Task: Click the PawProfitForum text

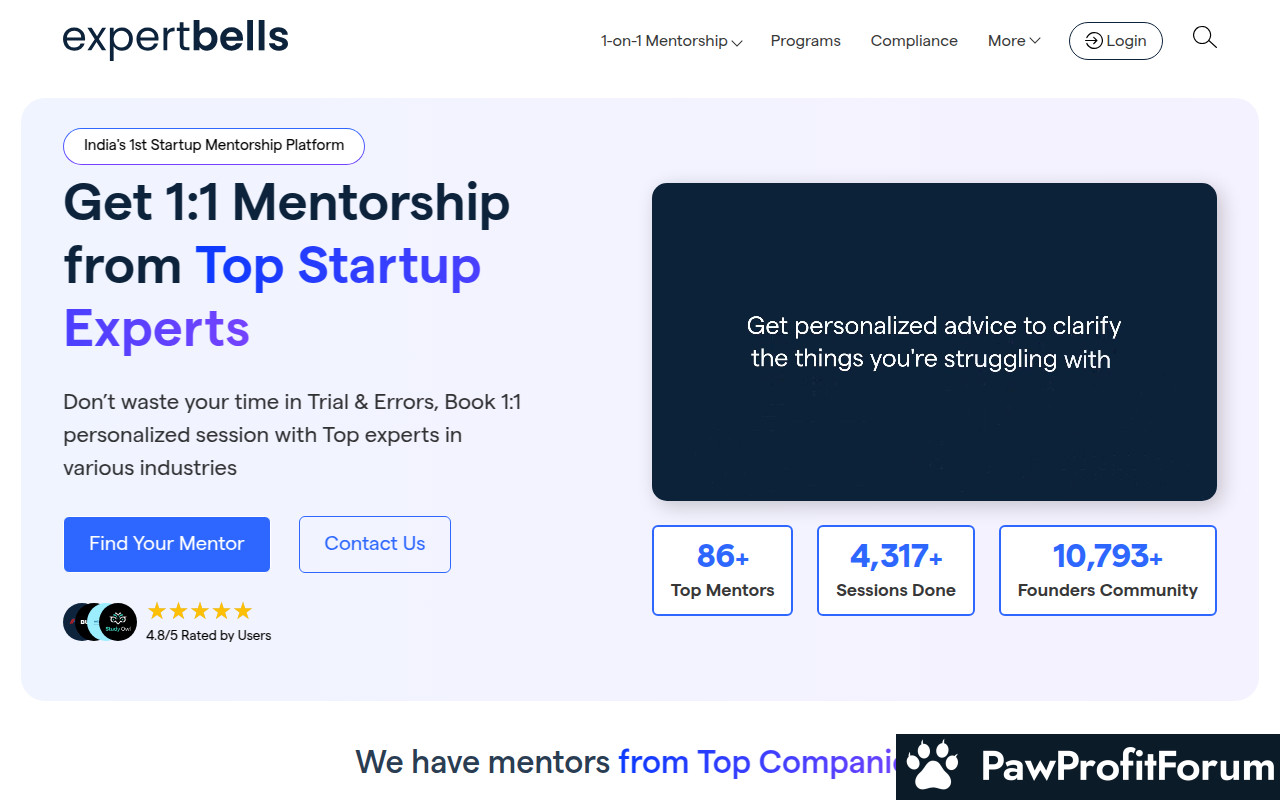Action: coord(1128,767)
